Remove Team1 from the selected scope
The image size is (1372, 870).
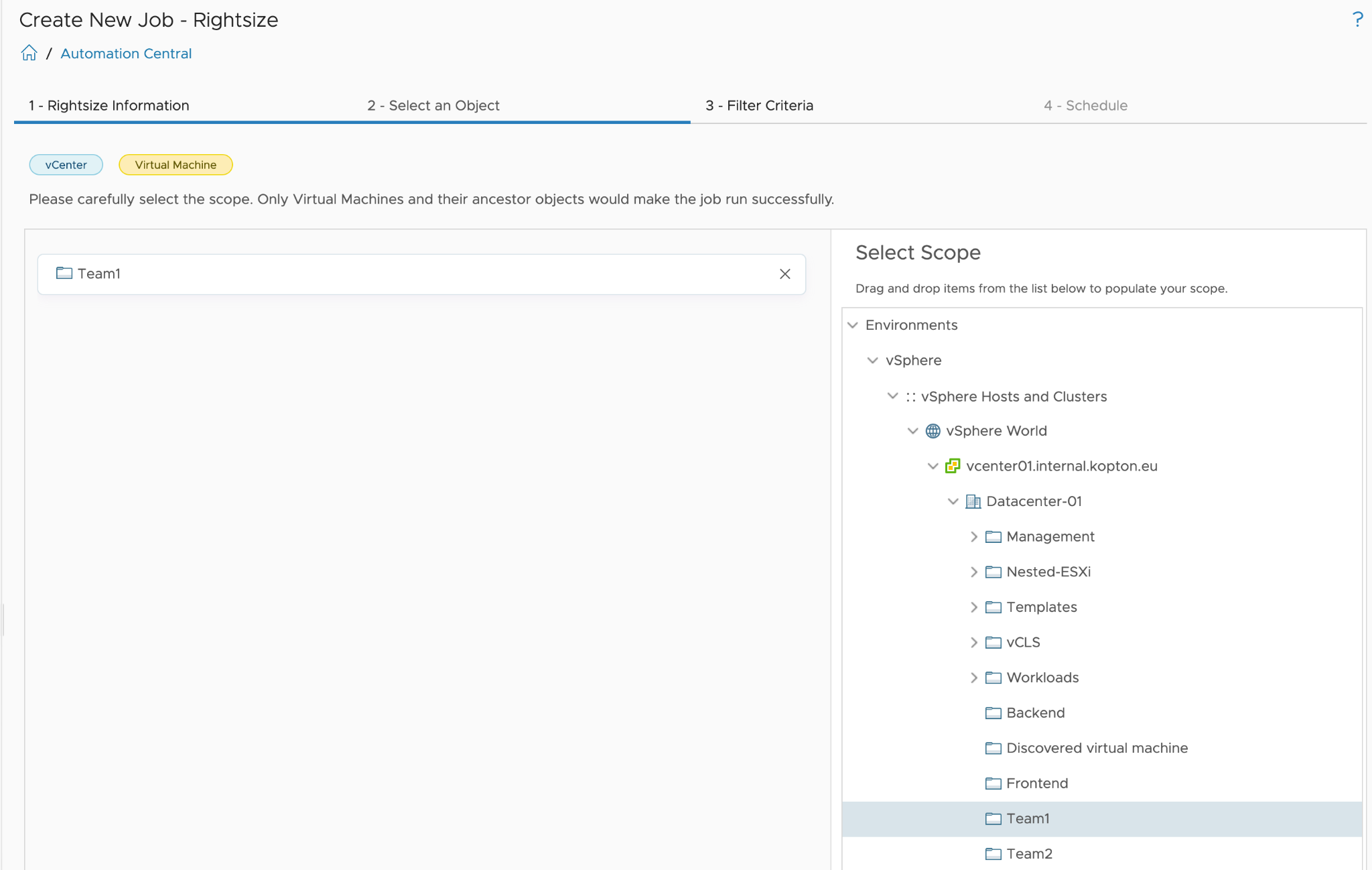(785, 273)
